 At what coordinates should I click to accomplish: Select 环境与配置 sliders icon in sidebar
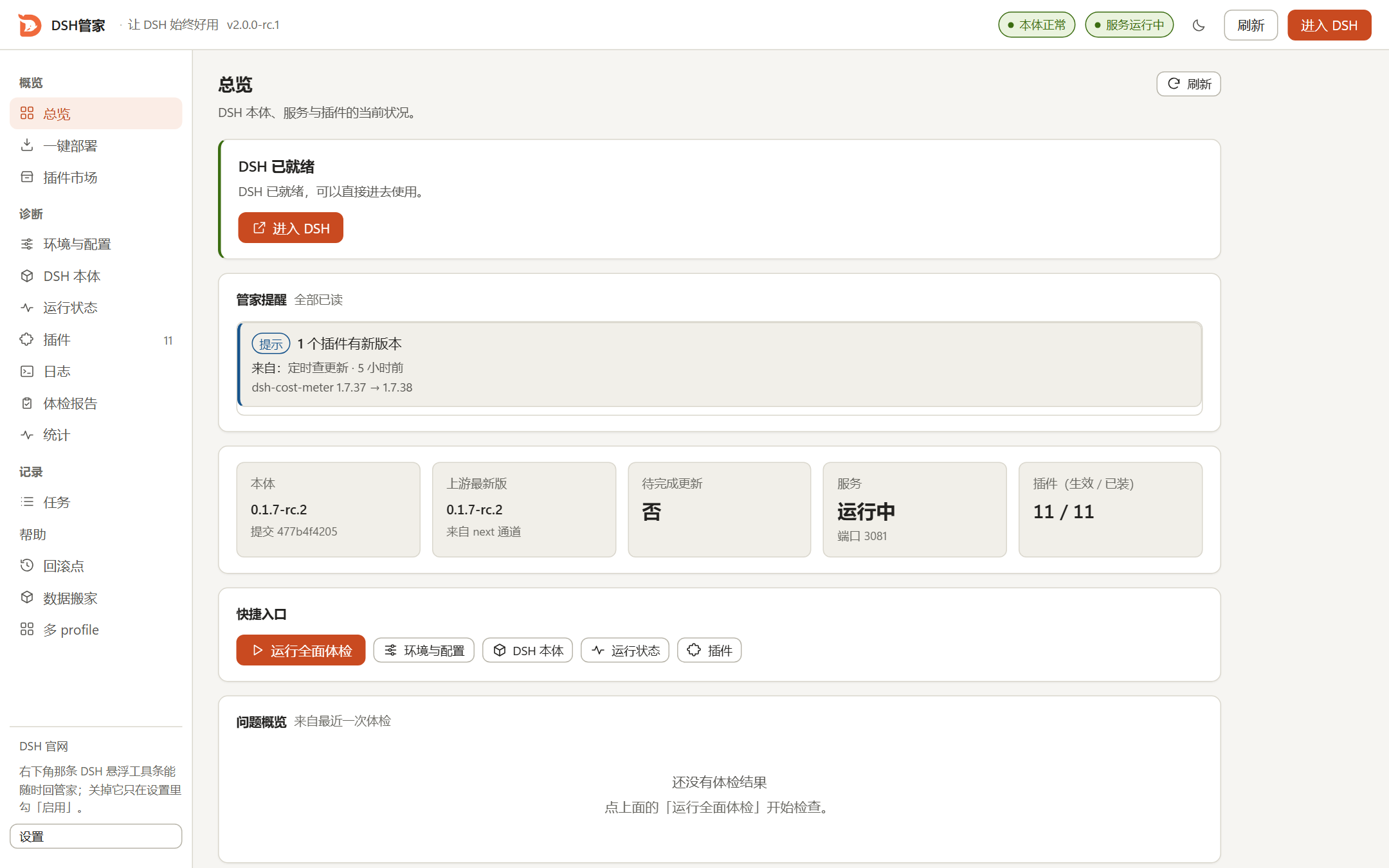[27, 244]
